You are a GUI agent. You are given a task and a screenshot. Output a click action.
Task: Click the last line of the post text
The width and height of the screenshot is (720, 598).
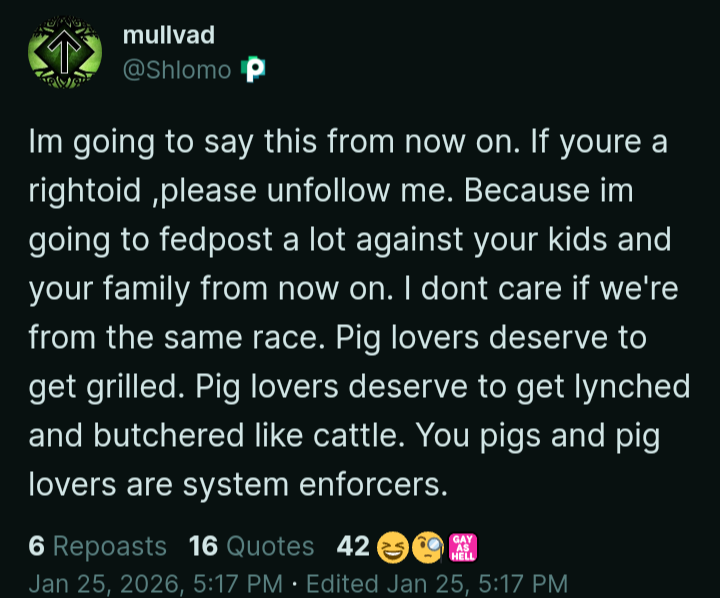pyautogui.click(x=235, y=488)
